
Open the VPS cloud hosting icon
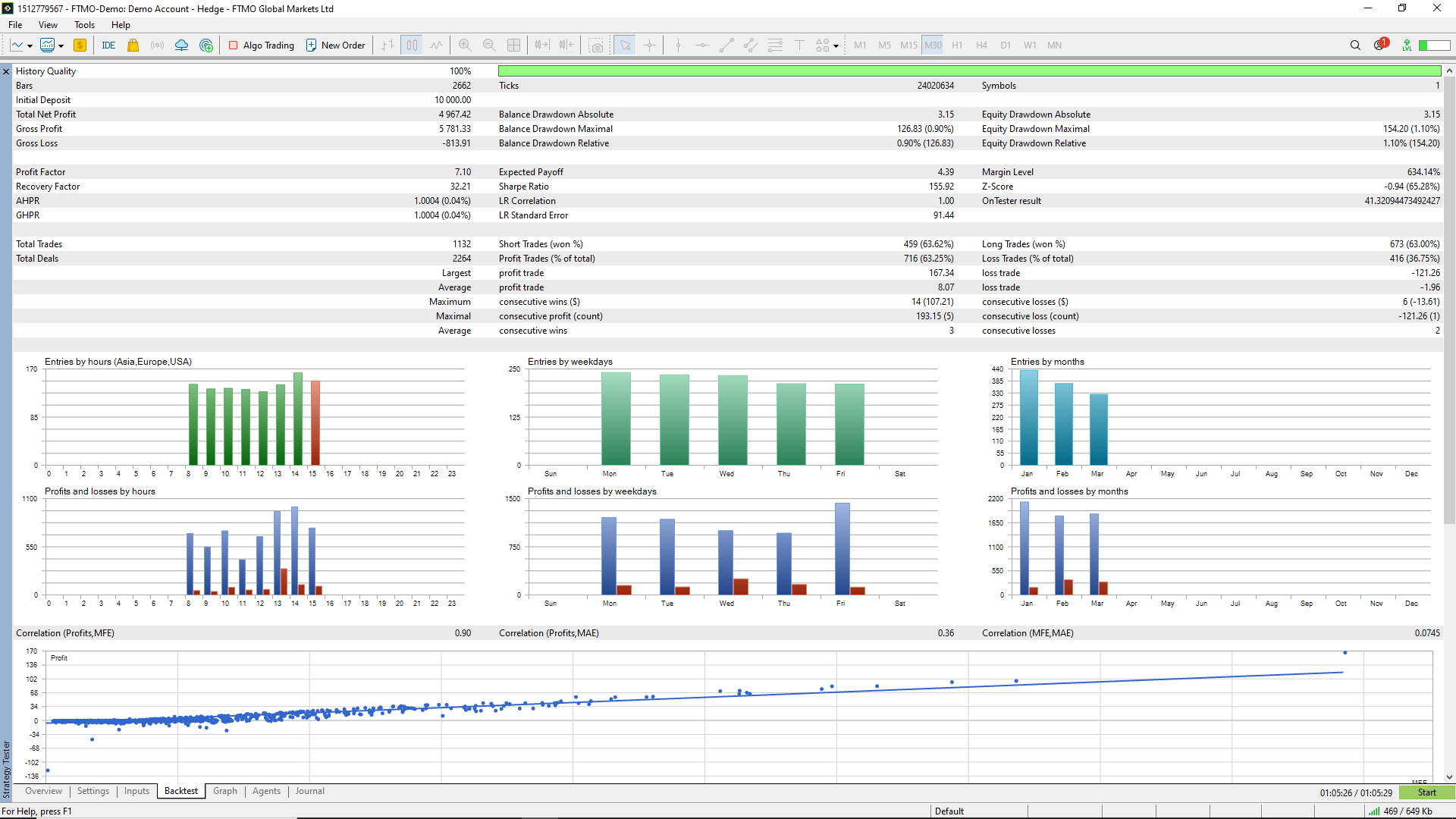pyautogui.click(x=181, y=45)
